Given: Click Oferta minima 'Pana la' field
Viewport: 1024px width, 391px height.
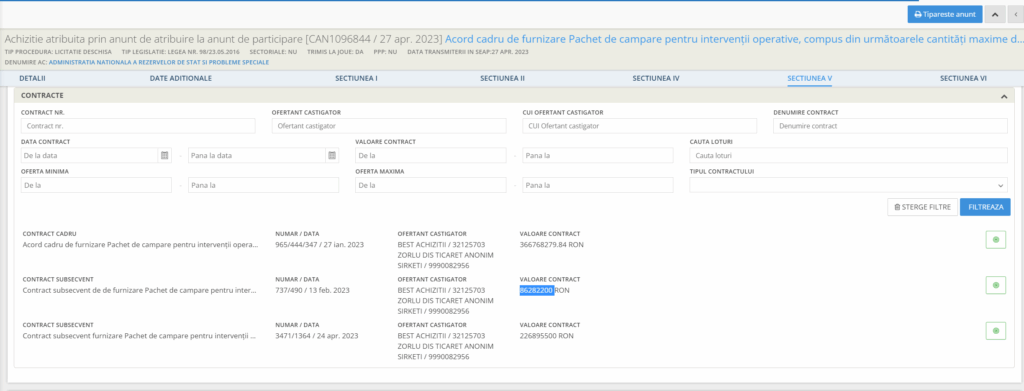Looking at the screenshot, I should coord(263,185).
